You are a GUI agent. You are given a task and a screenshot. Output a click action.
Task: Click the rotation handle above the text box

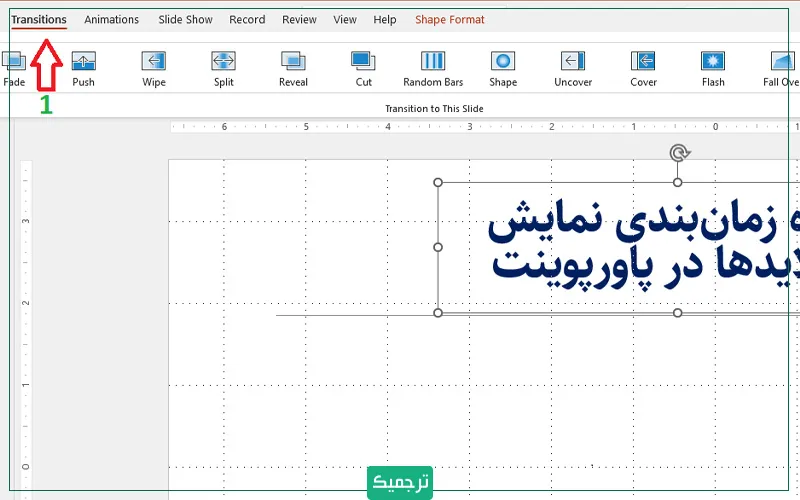(x=679, y=153)
